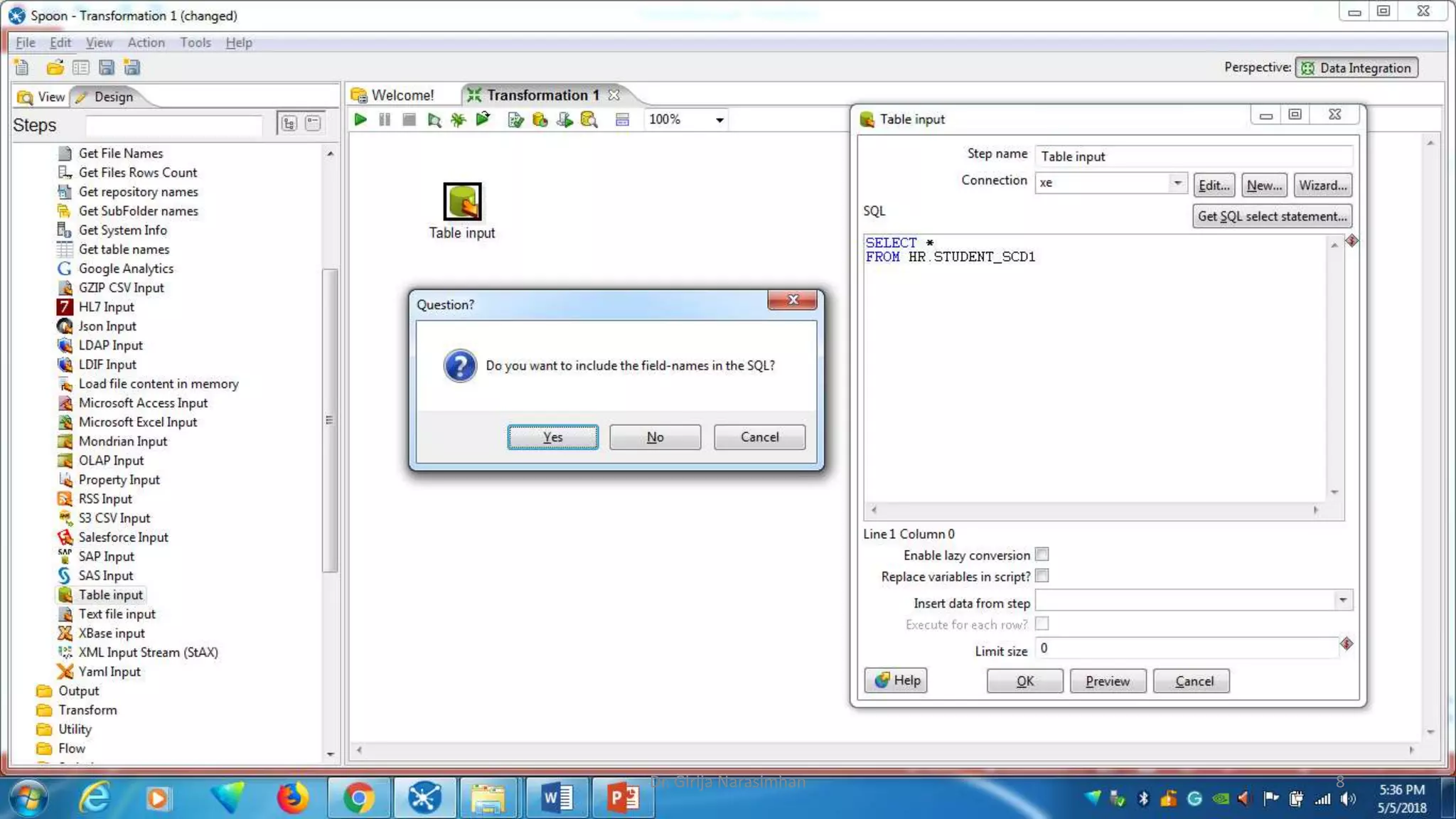Click the Steps list vertical scrollbar
Screen dimensions: 1456x819
[x=329, y=419]
